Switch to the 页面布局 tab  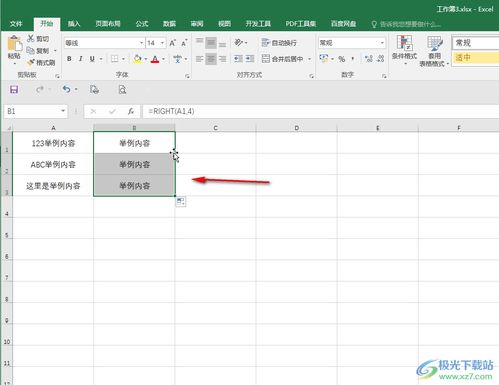[x=108, y=24]
